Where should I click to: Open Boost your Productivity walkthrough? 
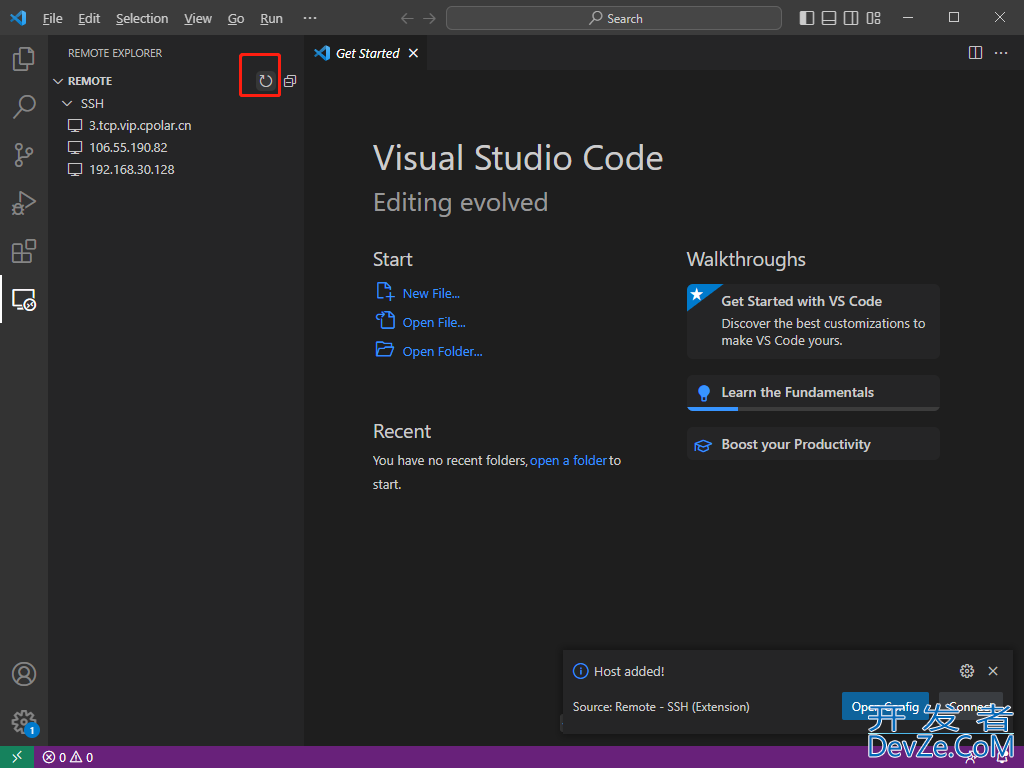813,444
